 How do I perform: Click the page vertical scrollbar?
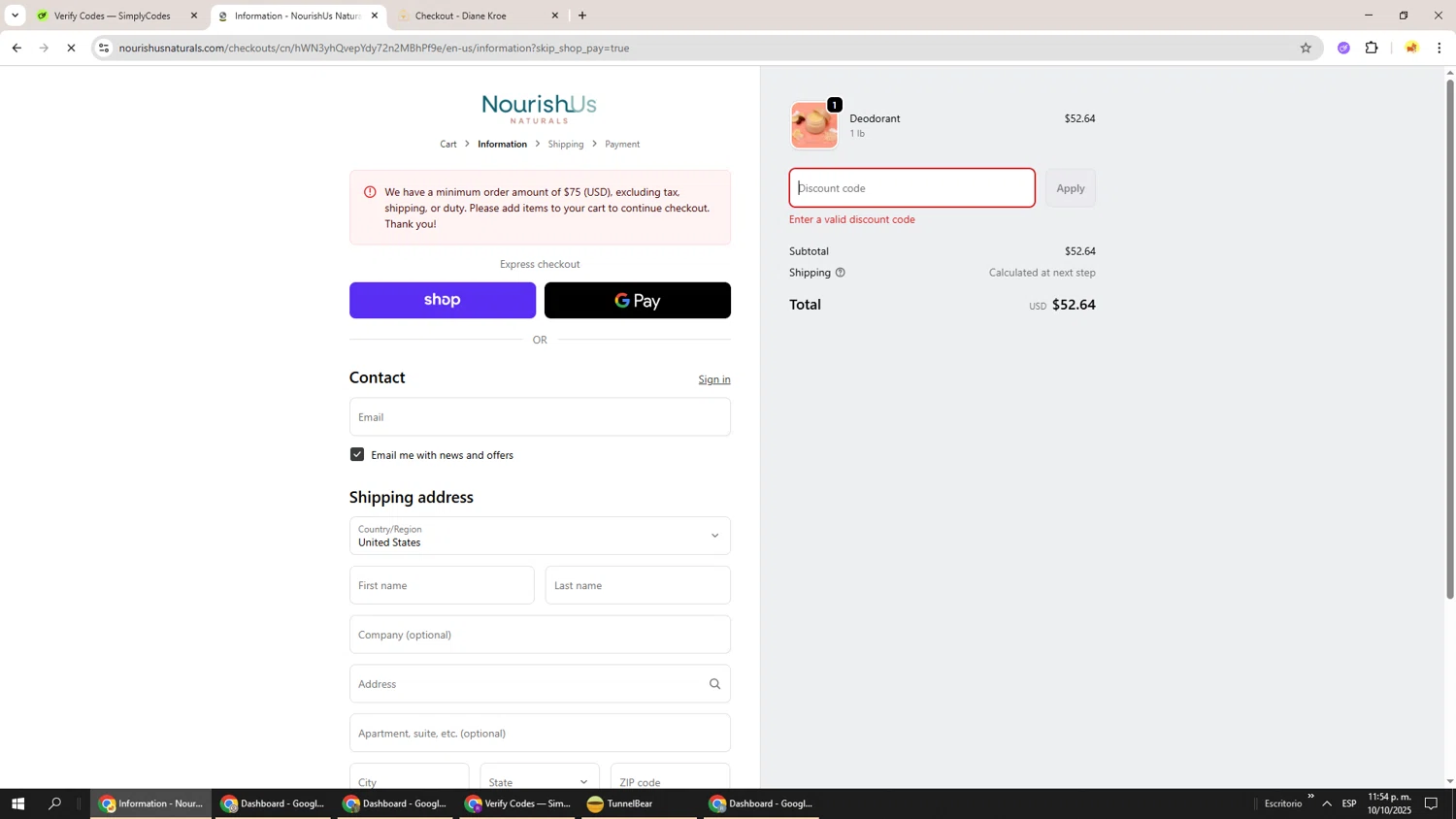pyautogui.click(x=1450, y=340)
